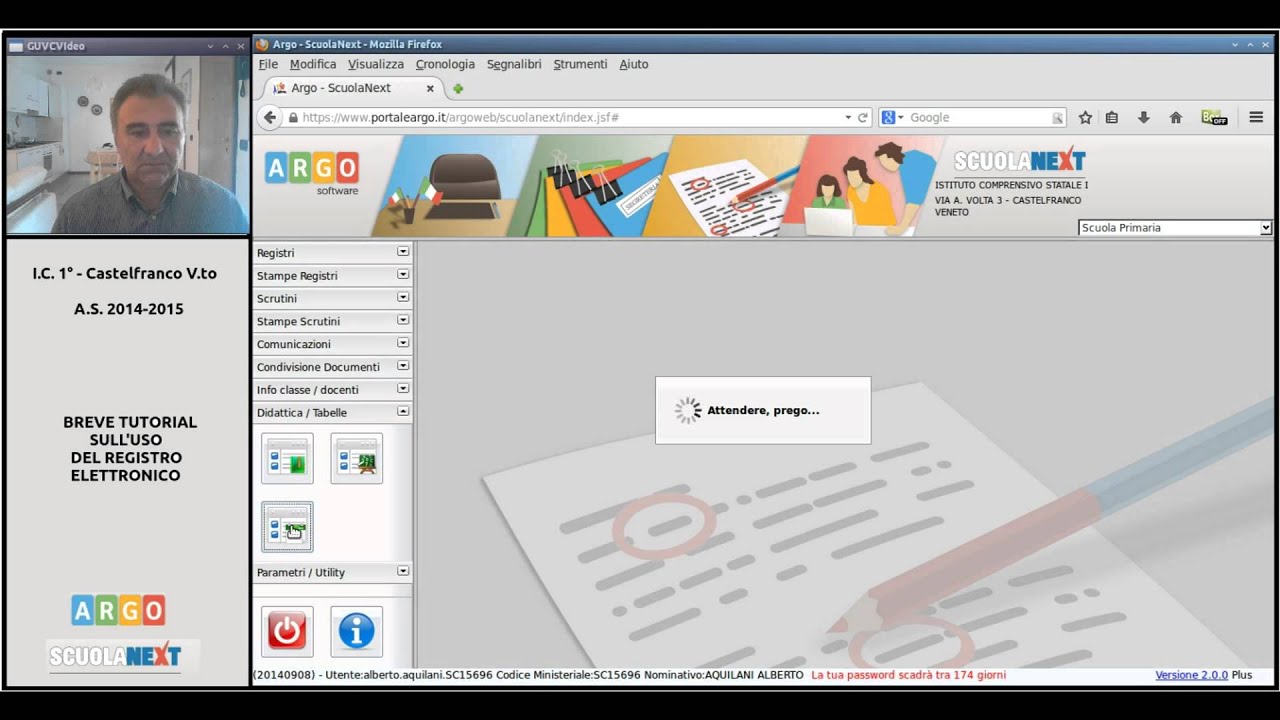This screenshot has width=1280, height=720.
Task: Open the green ruler table icon under Didattica
Action: [x=287, y=459]
